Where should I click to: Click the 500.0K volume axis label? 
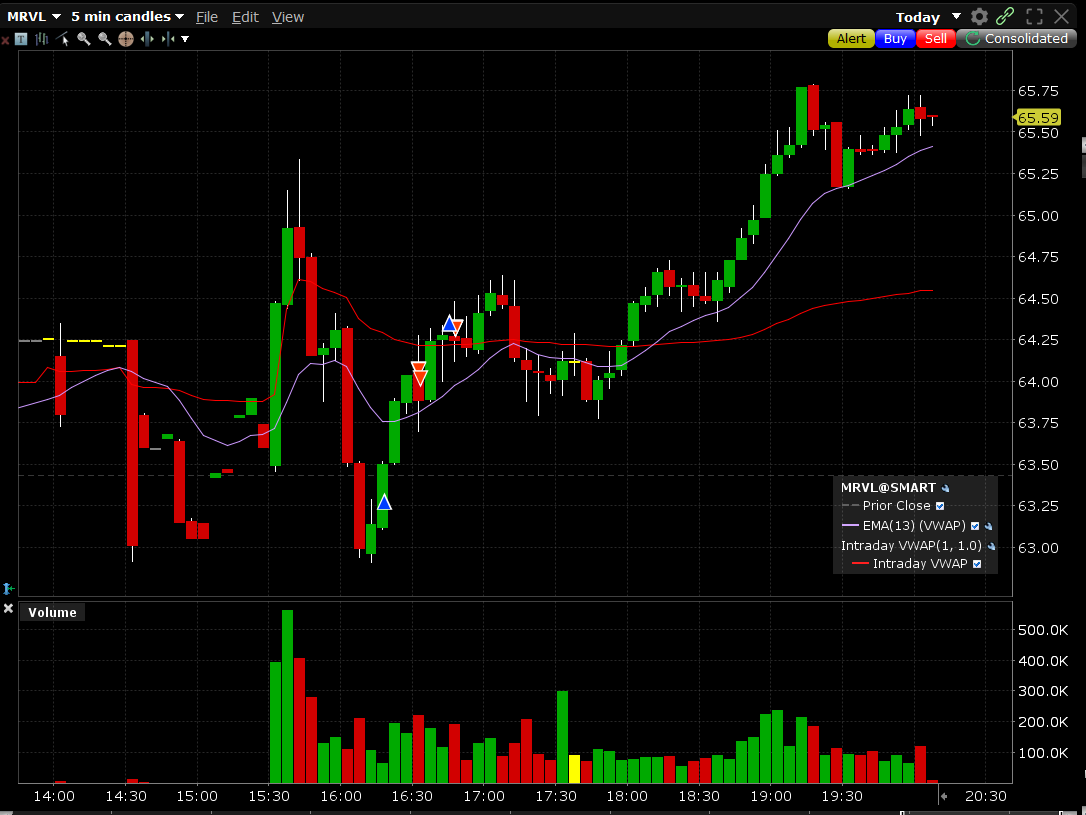(1042, 630)
